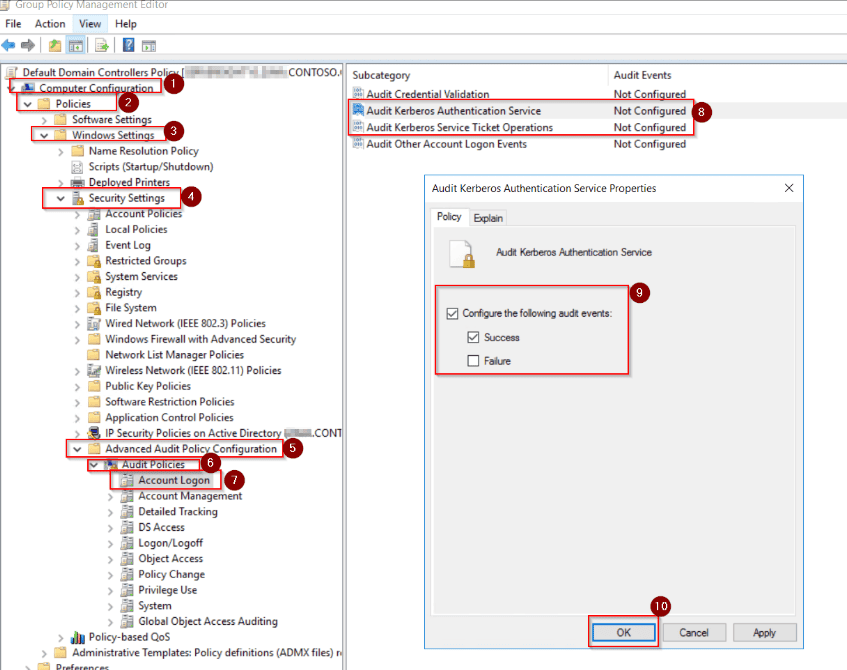Click the Policy-based QoS chart icon
The height and width of the screenshot is (670, 847).
(78, 638)
